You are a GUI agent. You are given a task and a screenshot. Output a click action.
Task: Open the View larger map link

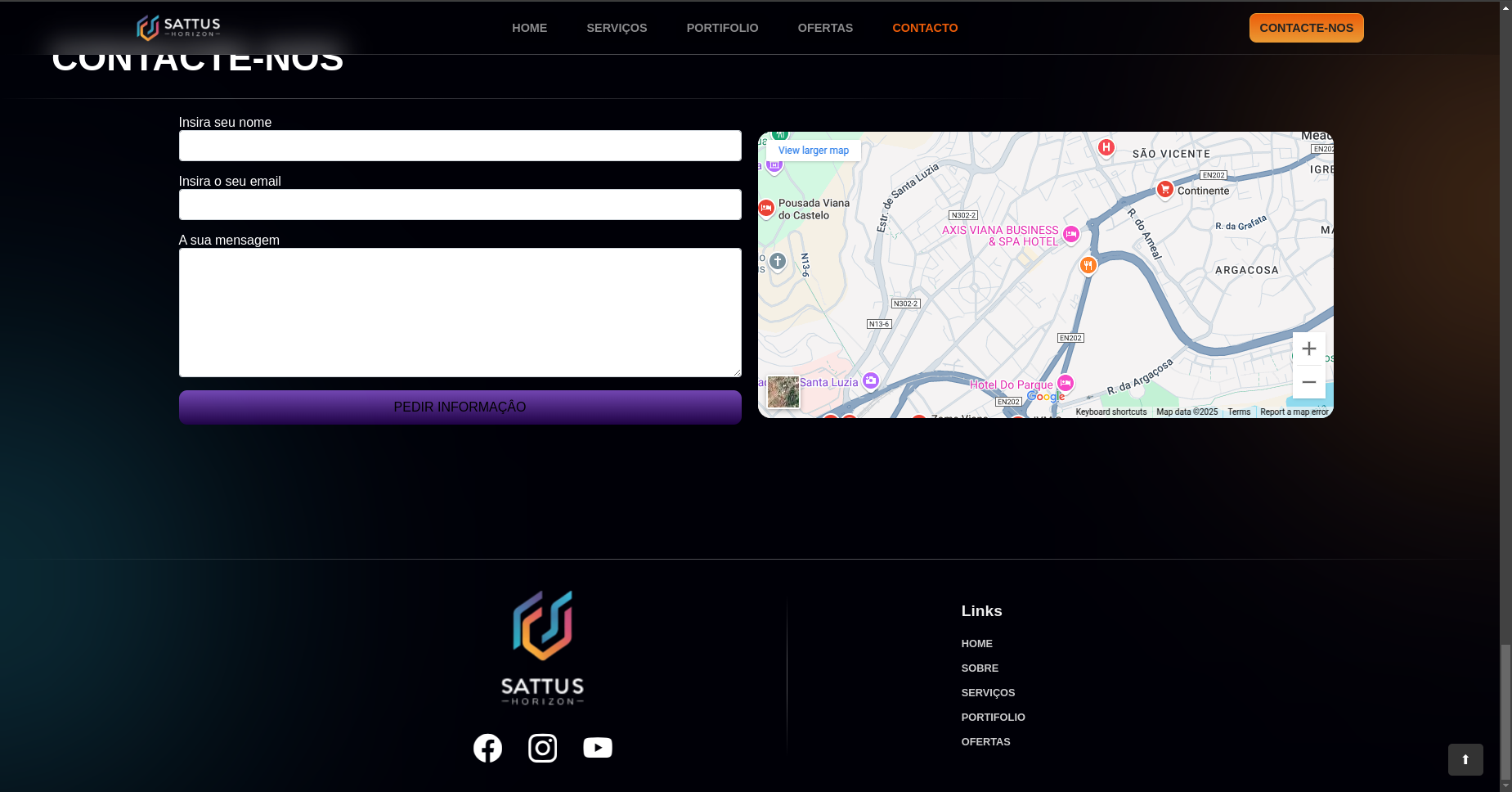click(814, 151)
